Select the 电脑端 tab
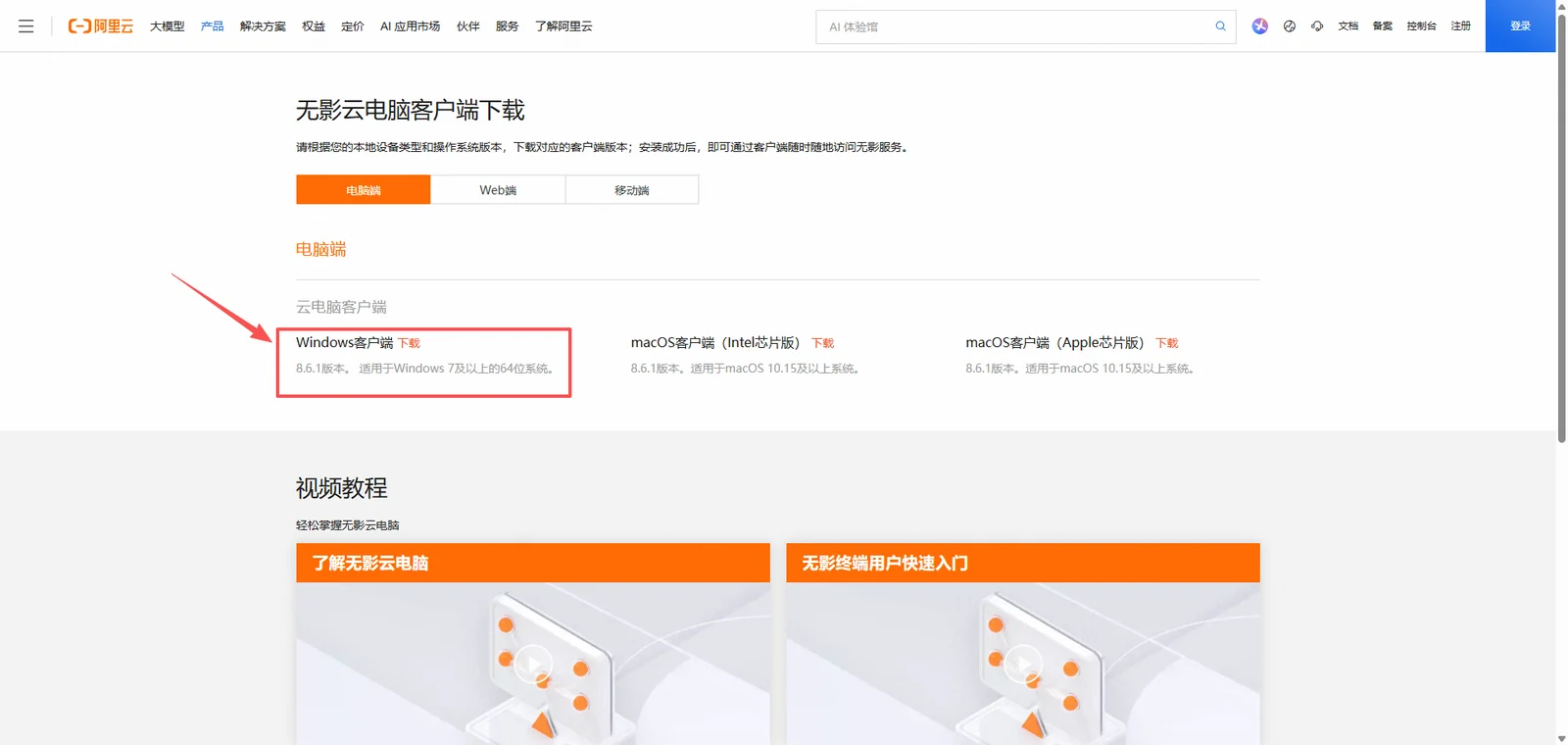1568x745 pixels. pos(364,190)
